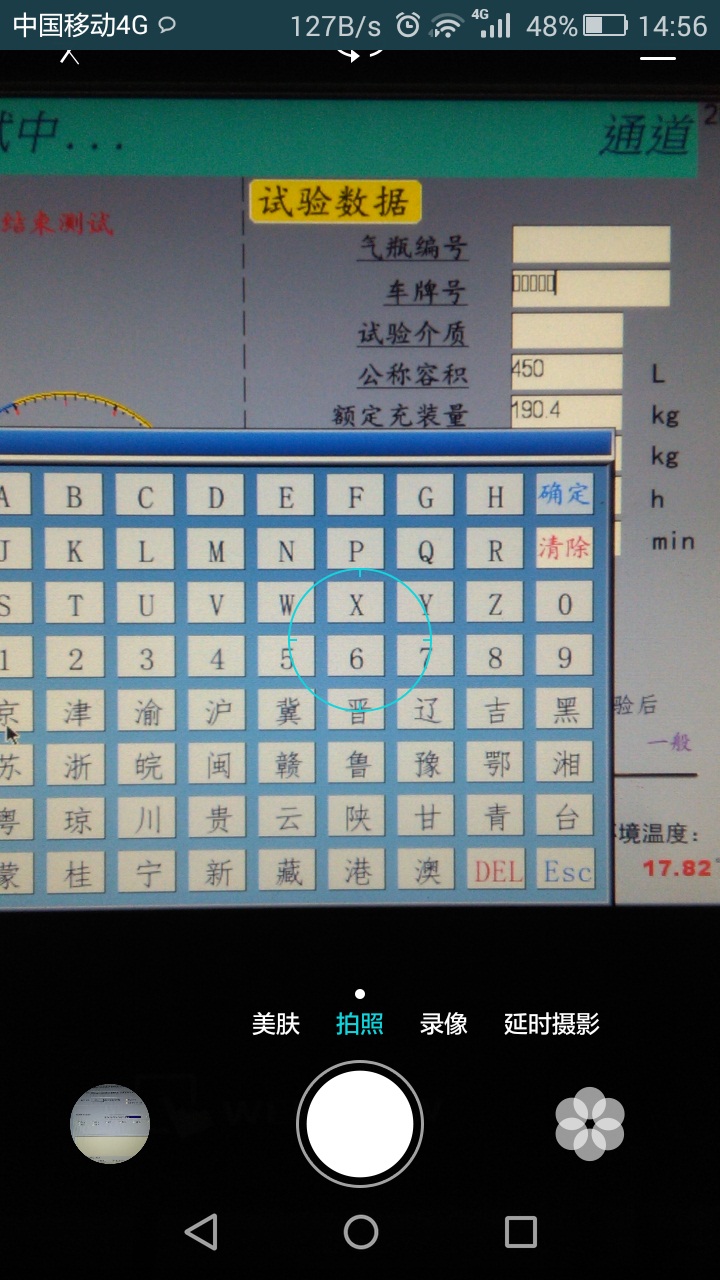720x1280 pixels.
Task: Tap the recent apps square button
Action: tap(520, 1232)
